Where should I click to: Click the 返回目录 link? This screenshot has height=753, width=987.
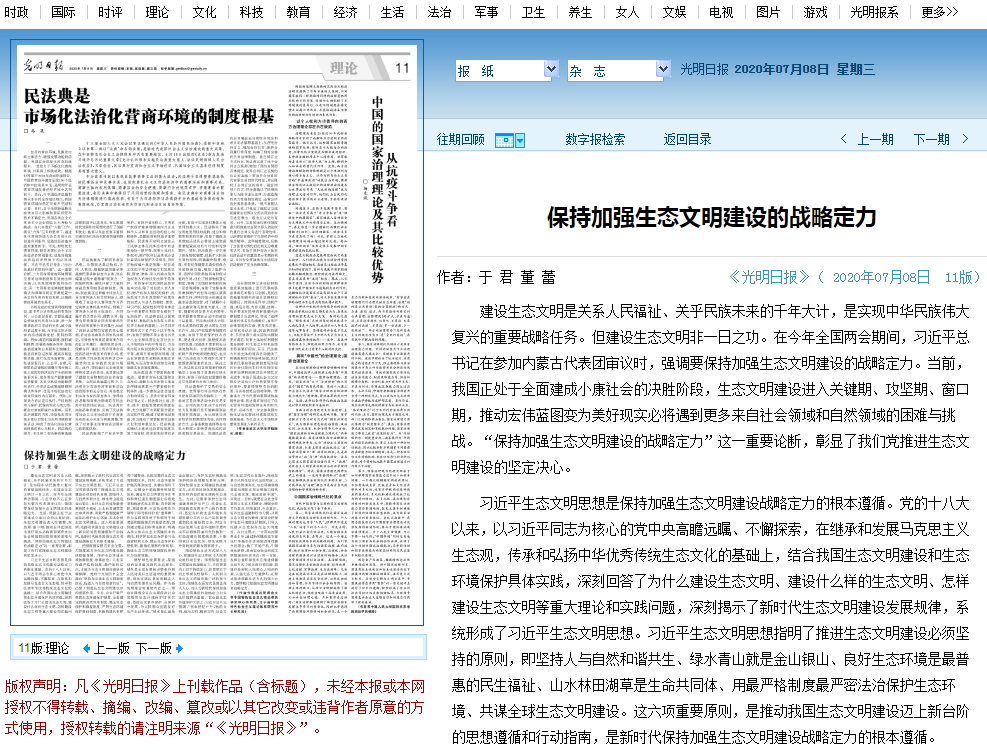pyautogui.click(x=688, y=140)
